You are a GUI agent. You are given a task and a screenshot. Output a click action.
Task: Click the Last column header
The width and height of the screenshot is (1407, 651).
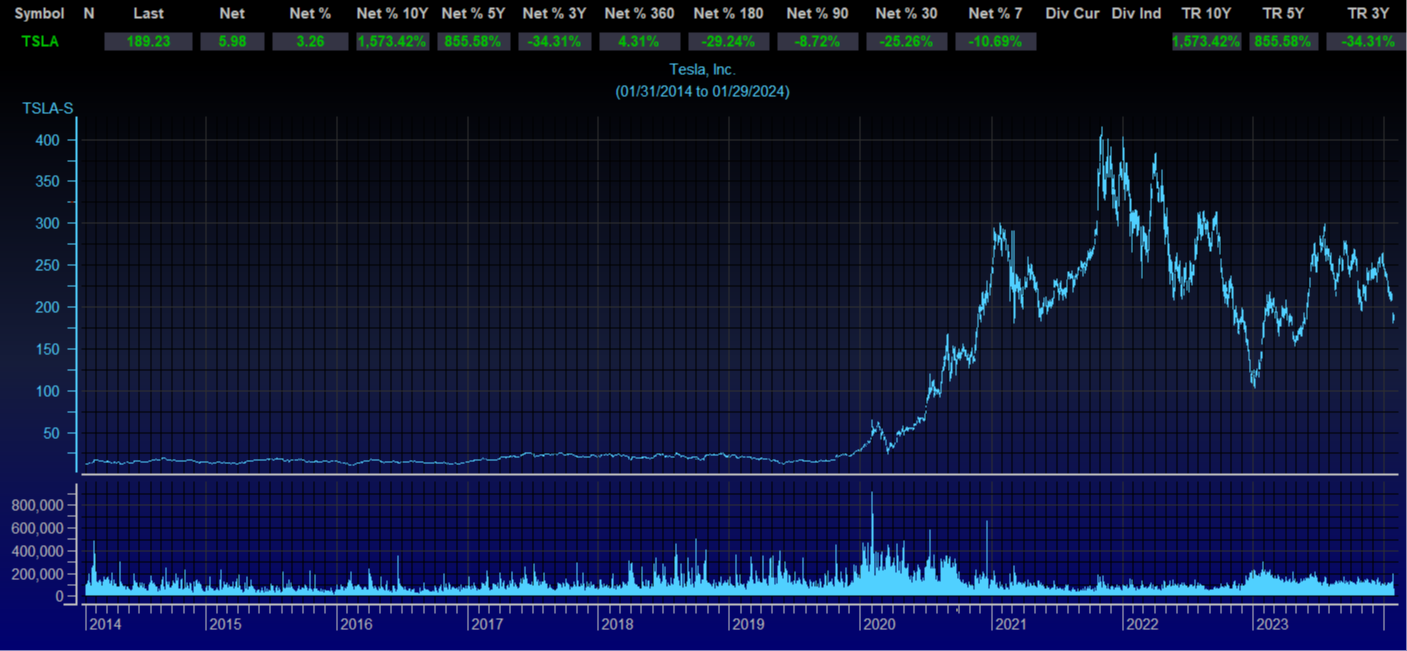[149, 14]
